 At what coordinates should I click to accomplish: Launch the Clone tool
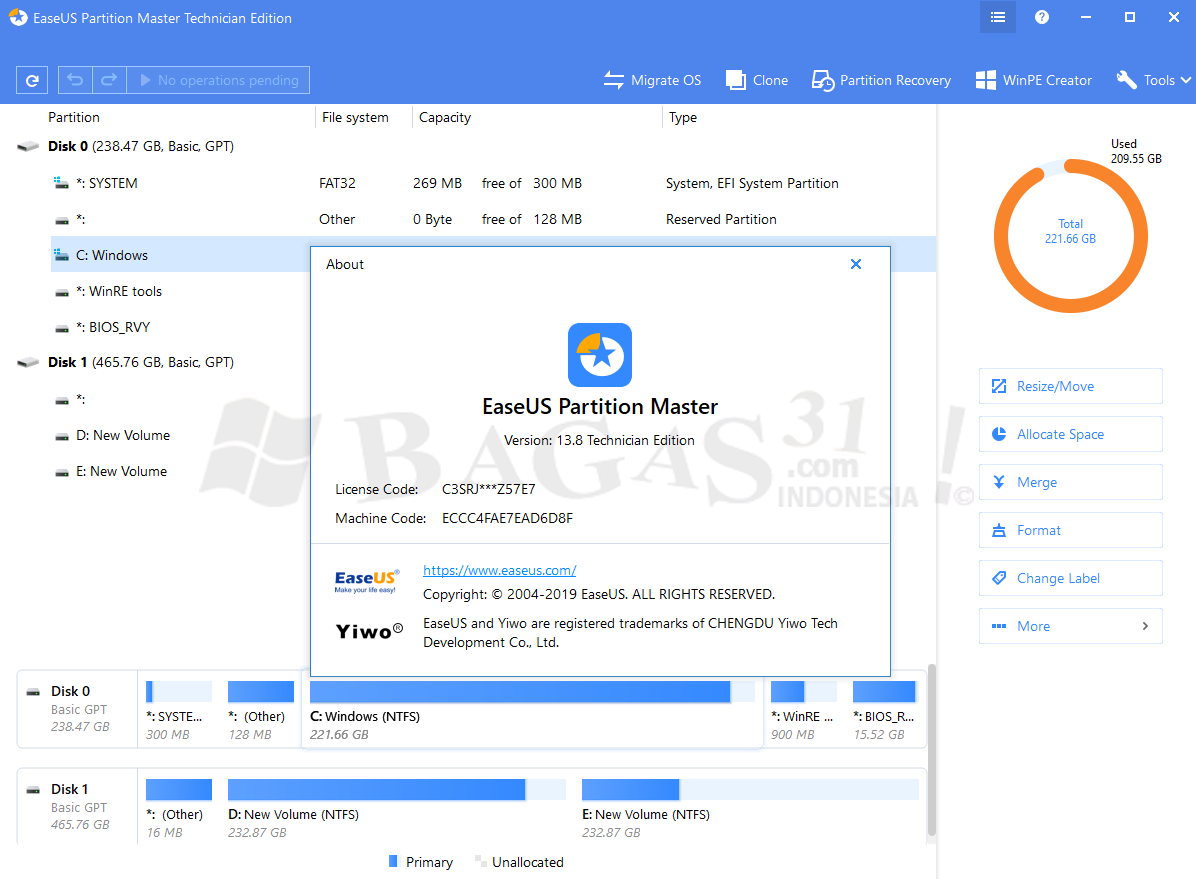(x=757, y=80)
